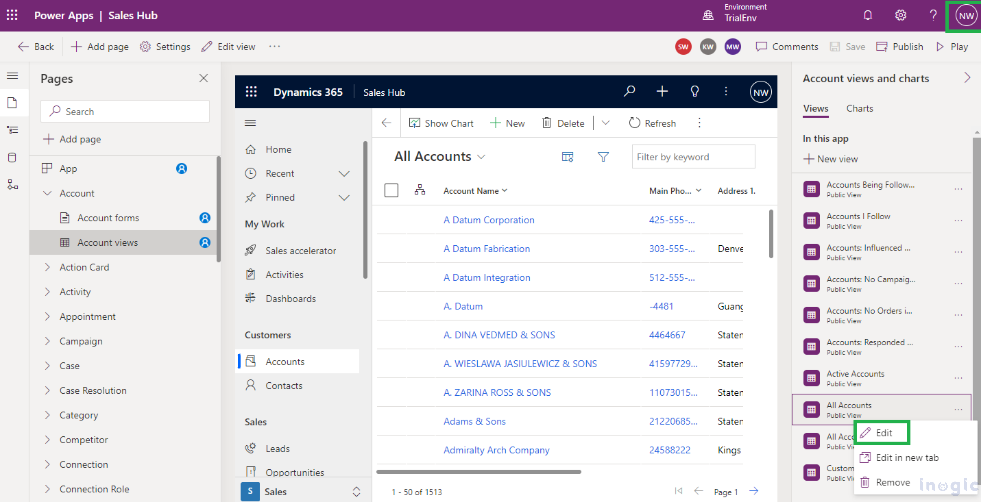
Task: Click the Edit view button
Action: pos(228,46)
